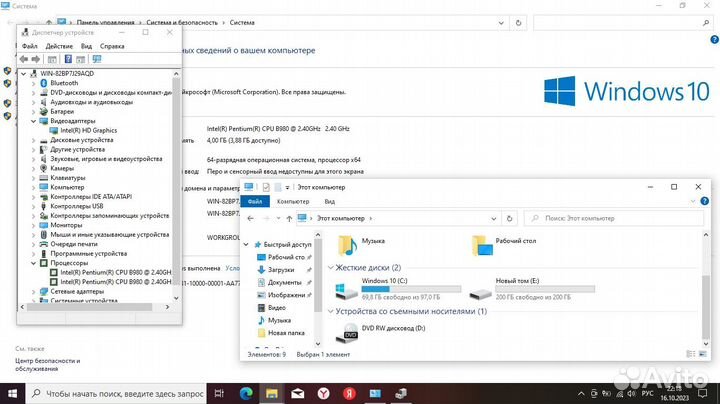Select Intel(R) HD Graphics adapter
This screenshot has height=404, width=720.
coord(89,130)
